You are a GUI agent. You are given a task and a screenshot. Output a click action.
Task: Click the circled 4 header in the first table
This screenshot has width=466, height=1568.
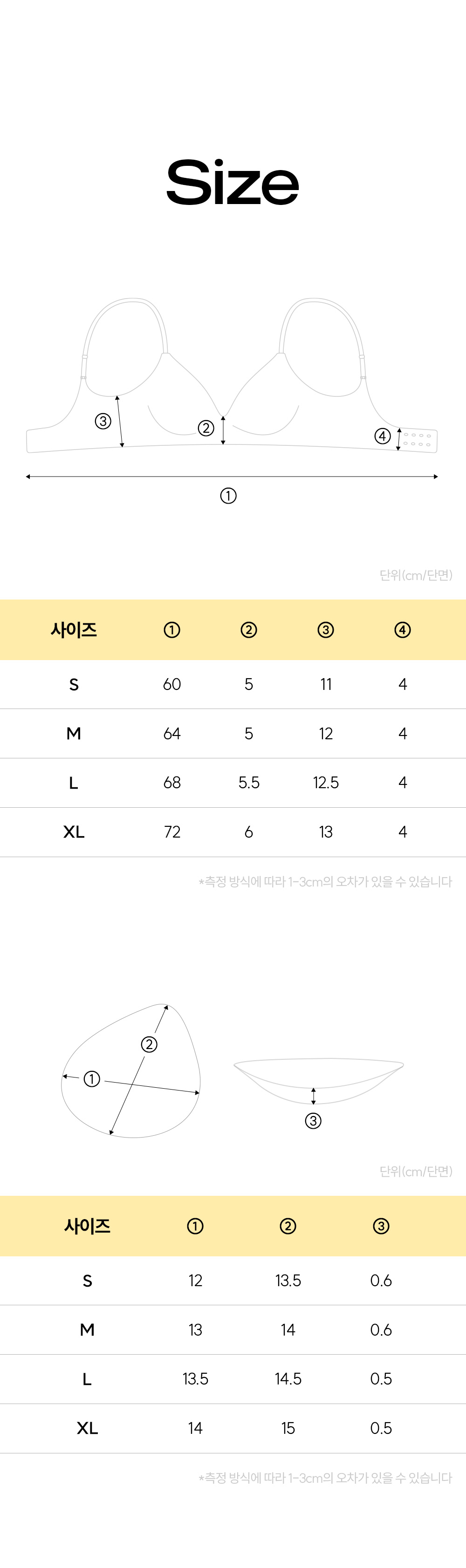tap(402, 630)
